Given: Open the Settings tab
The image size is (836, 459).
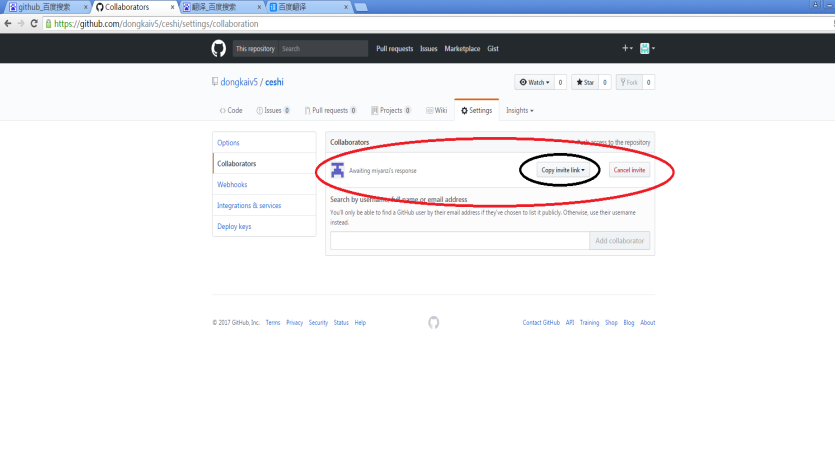Looking at the screenshot, I should pos(477,110).
